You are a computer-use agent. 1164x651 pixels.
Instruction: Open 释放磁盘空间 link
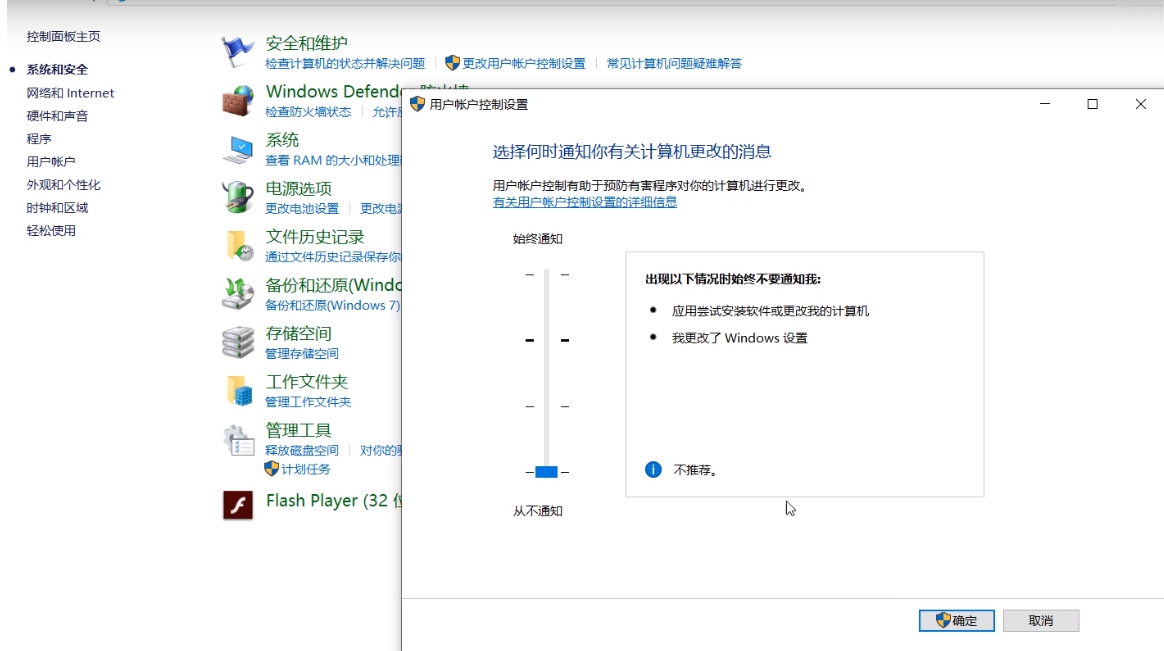point(301,450)
